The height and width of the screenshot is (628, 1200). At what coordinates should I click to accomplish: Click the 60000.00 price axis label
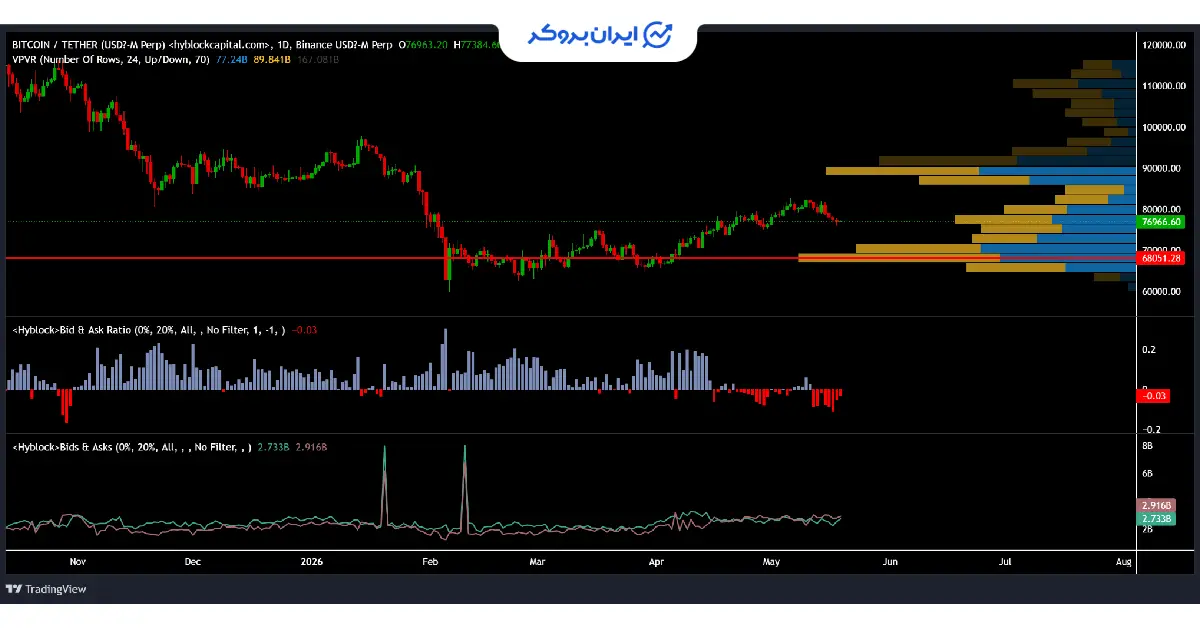click(1163, 292)
